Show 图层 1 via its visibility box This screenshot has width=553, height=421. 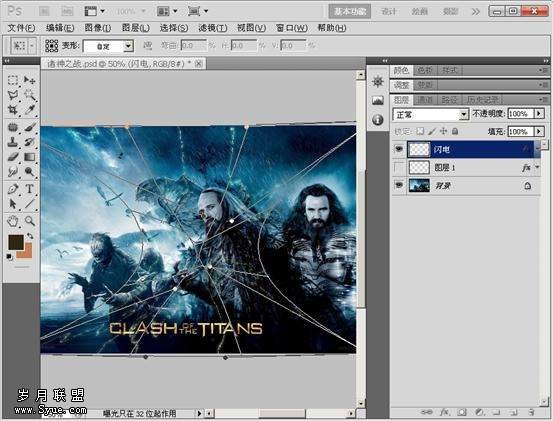(399, 167)
